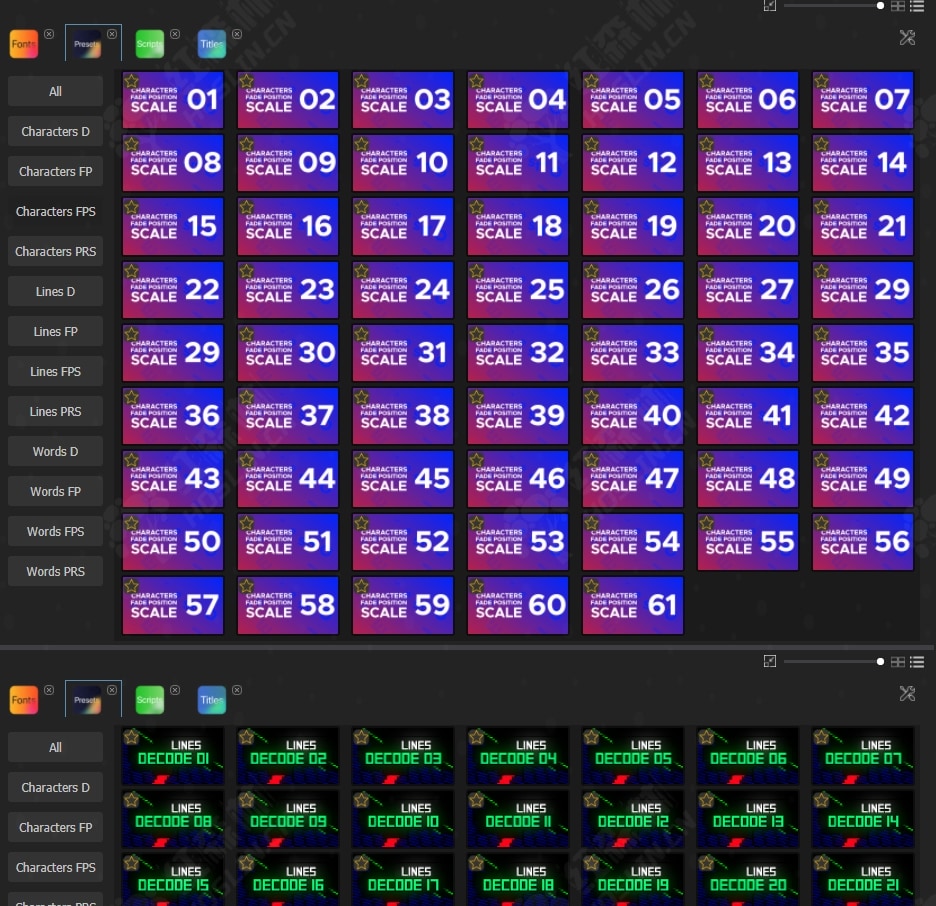
Task: Apply Lines Decode 04 preset
Action: coord(518,756)
